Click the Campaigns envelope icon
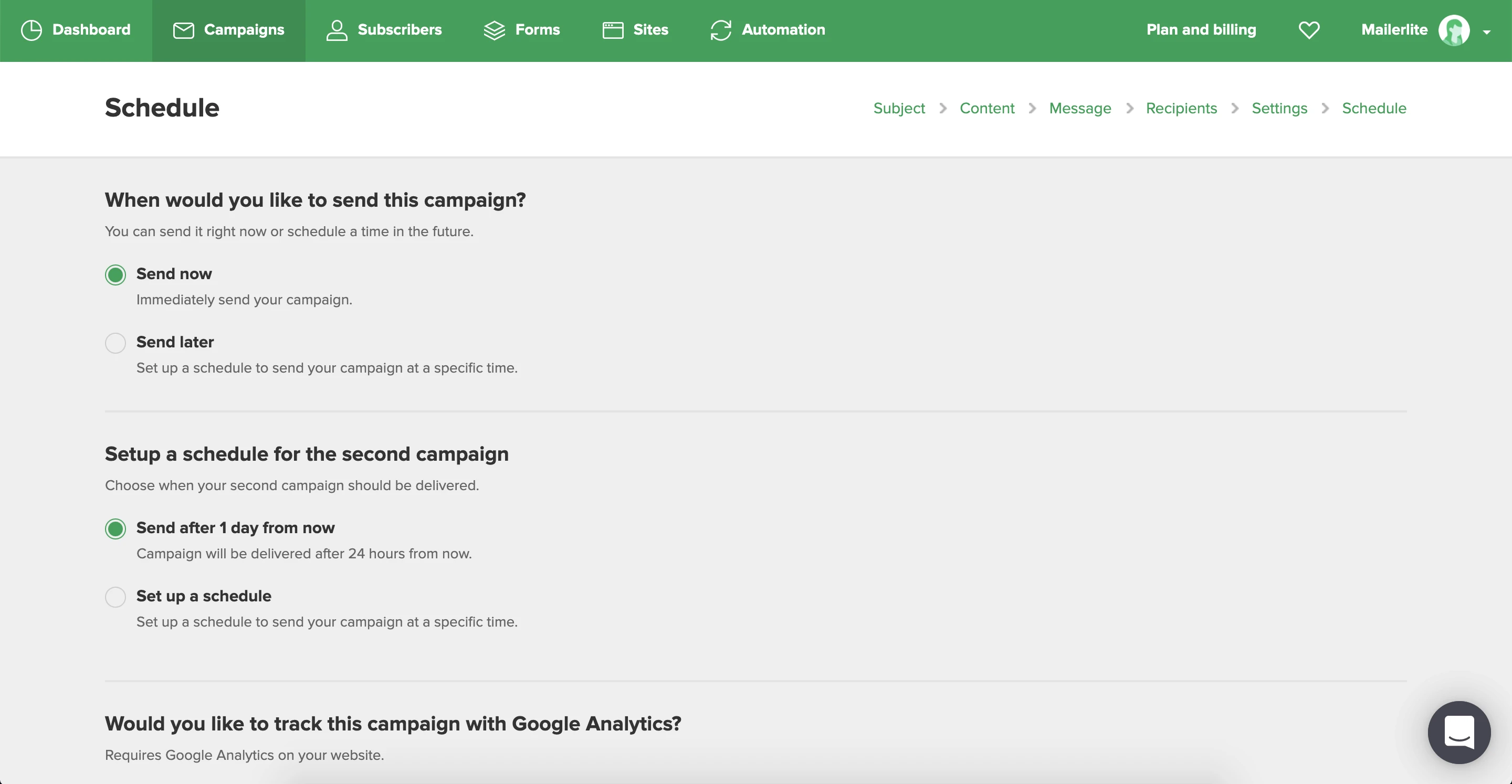Image resolution: width=1512 pixels, height=784 pixels. coord(183,30)
